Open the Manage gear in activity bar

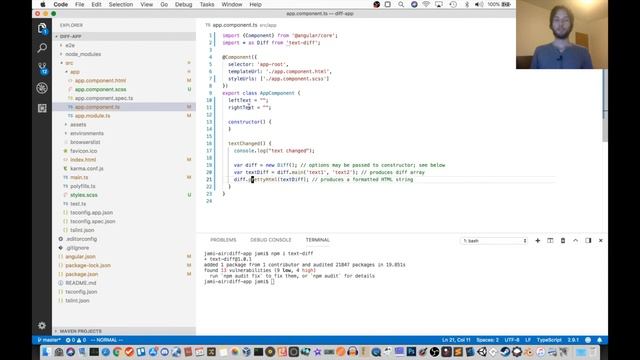[42, 325]
